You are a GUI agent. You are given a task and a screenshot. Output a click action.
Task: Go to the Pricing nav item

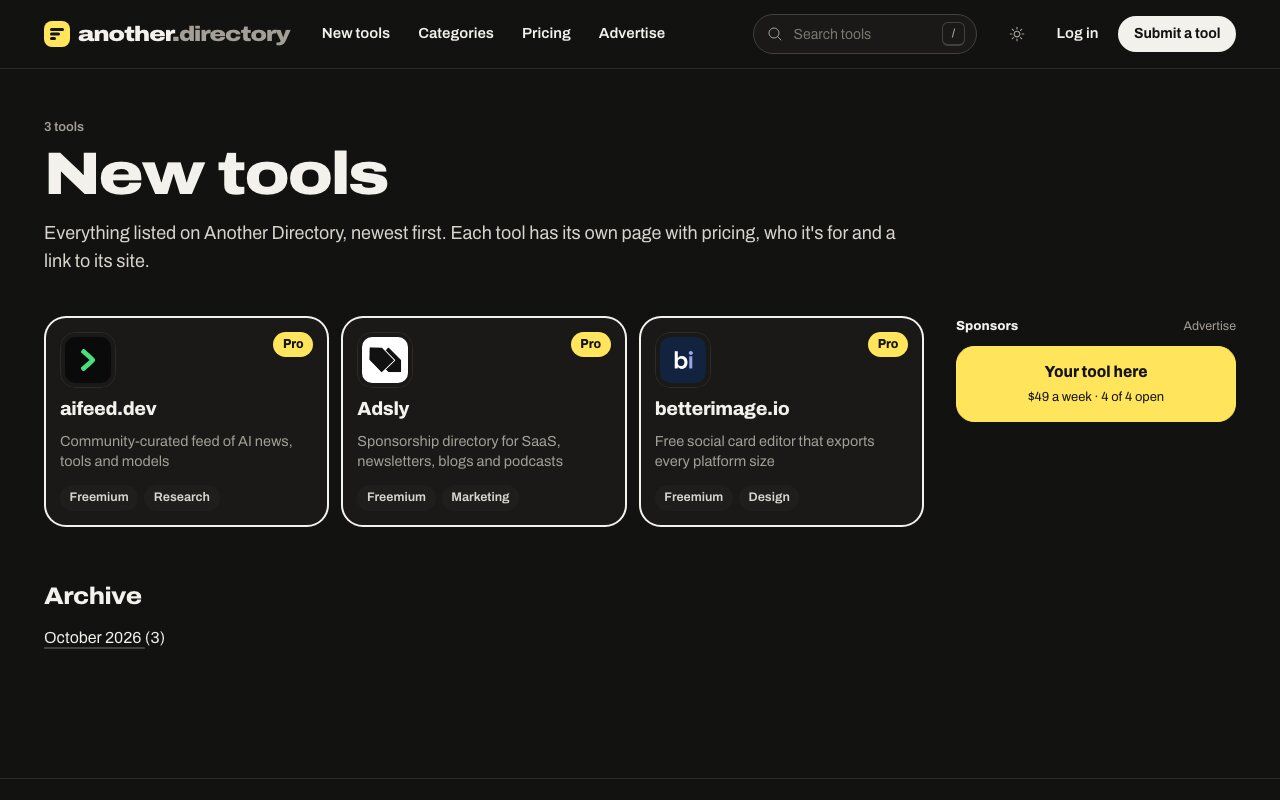tap(546, 33)
